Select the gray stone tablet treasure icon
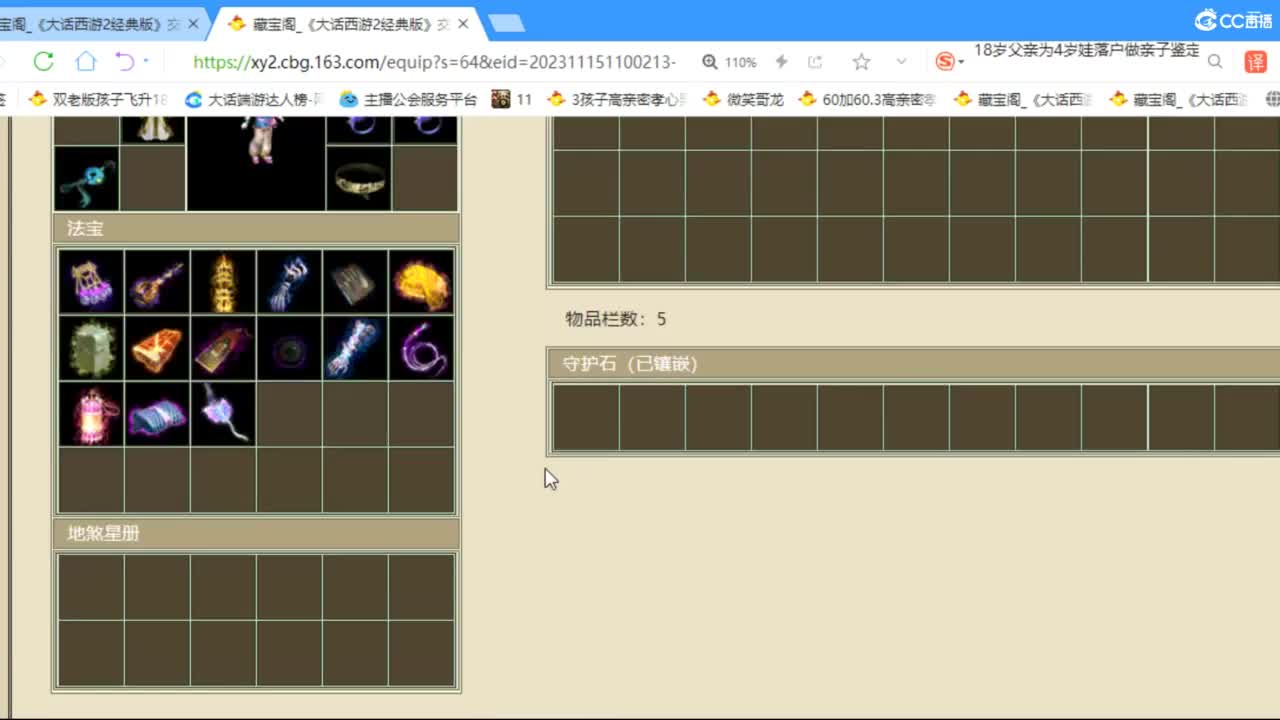 [355, 281]
